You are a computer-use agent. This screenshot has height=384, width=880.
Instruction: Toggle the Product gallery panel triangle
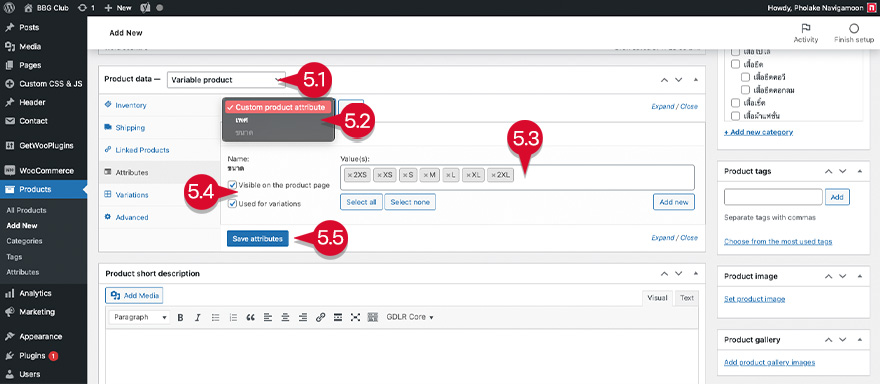860,340
